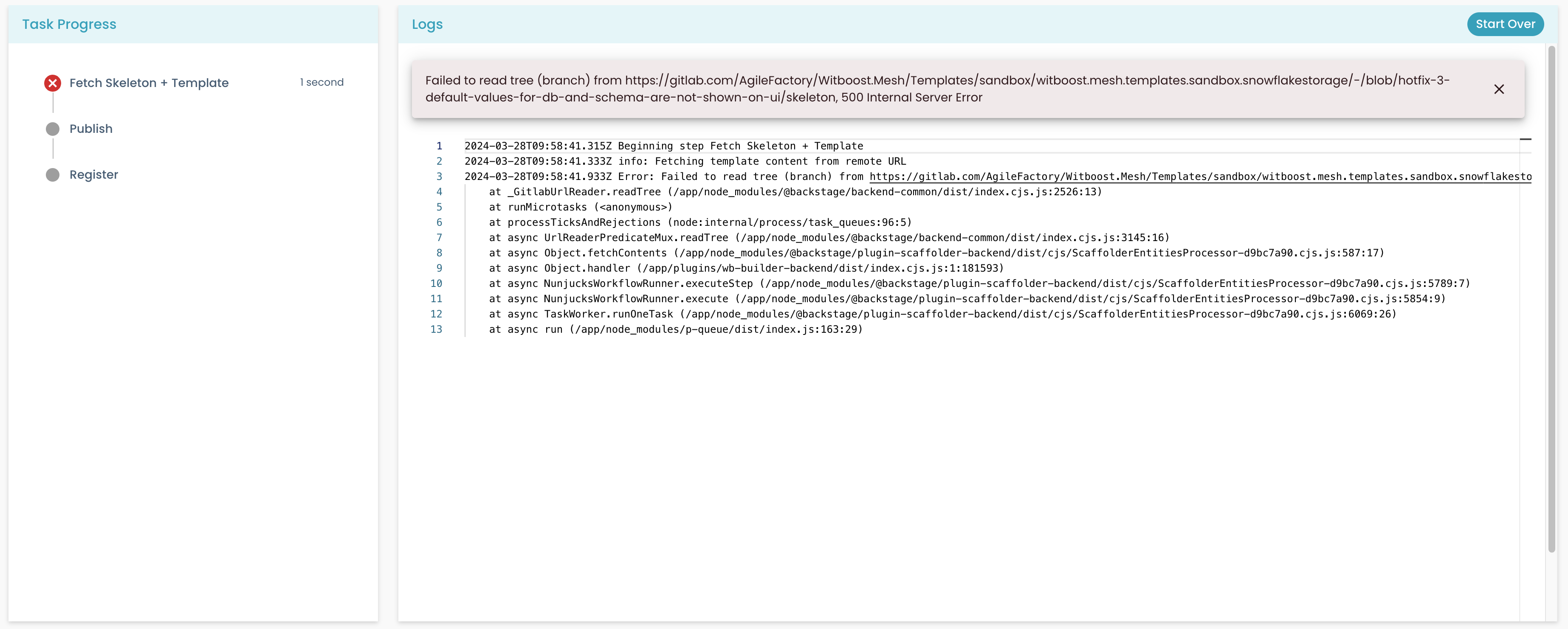Click the '1 second' step duration text

point(321,82)
